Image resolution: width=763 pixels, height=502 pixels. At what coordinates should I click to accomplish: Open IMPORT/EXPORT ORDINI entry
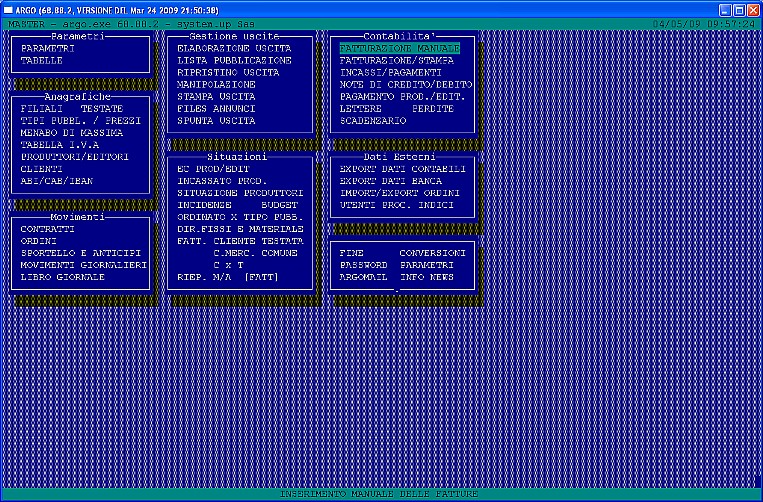coord(399,192)
